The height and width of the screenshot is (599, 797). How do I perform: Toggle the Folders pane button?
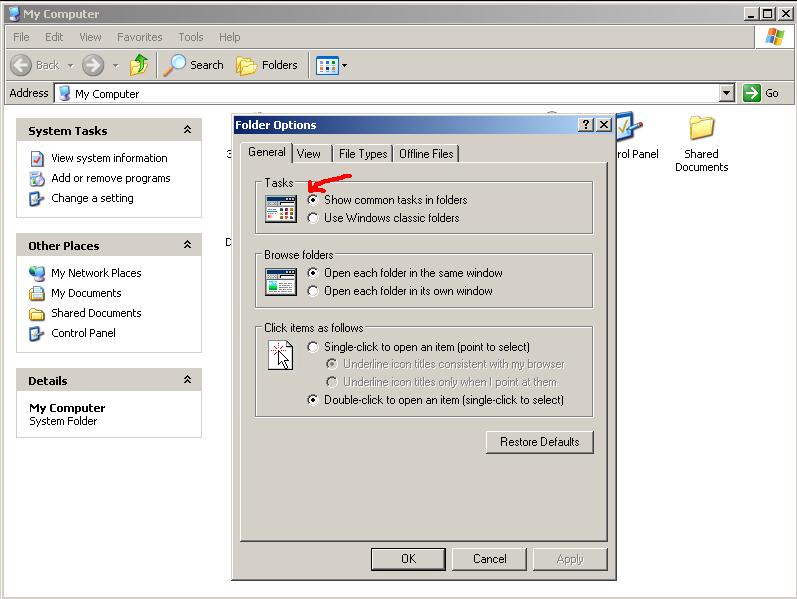click(267, 65)
